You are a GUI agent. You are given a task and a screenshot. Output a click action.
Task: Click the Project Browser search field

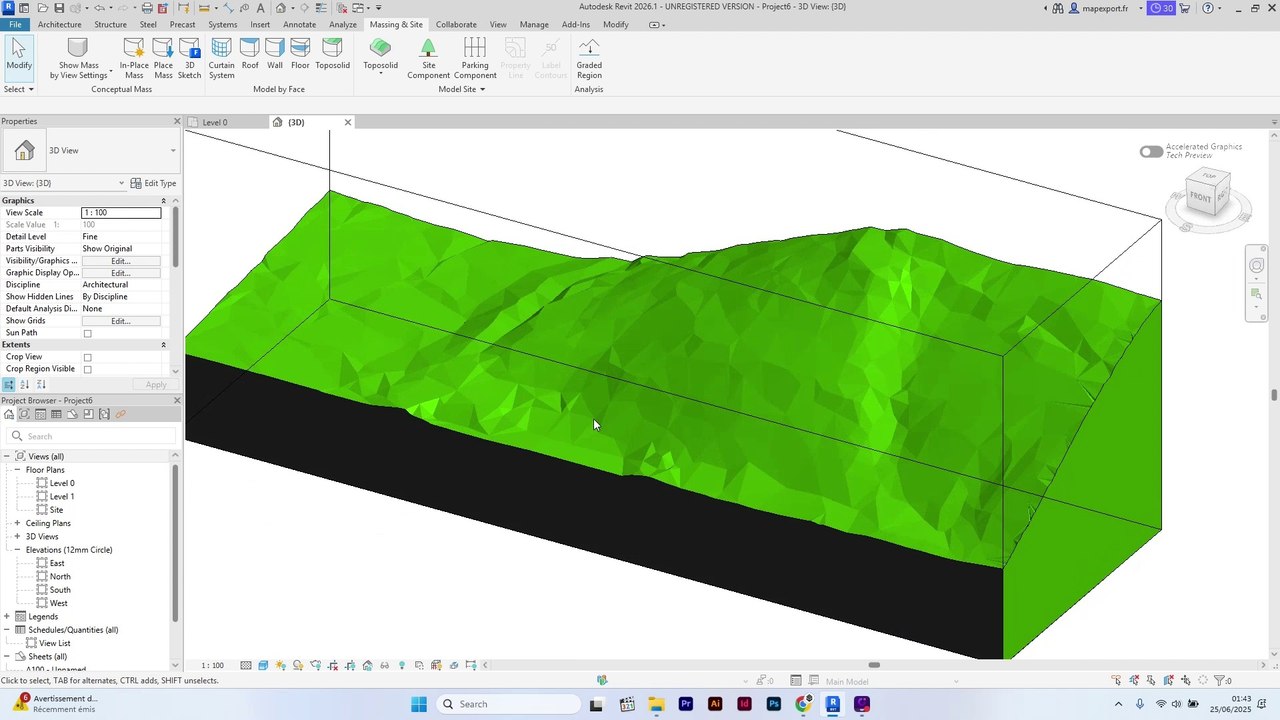[x=91, y=436]
